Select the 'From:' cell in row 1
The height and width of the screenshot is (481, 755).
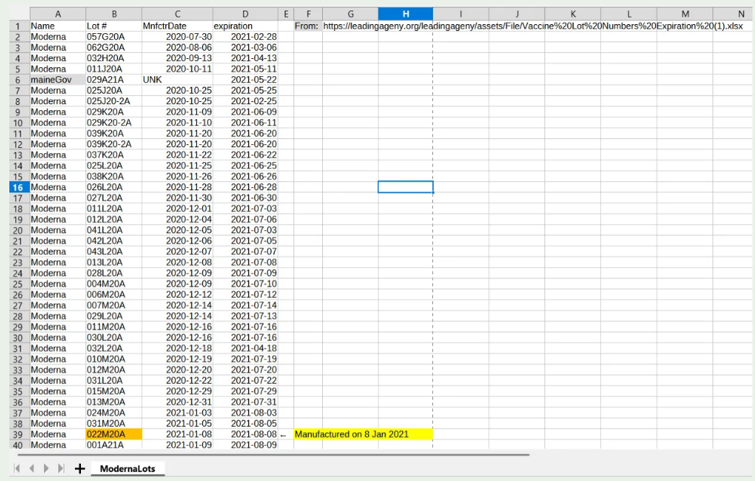pos(307,26)
